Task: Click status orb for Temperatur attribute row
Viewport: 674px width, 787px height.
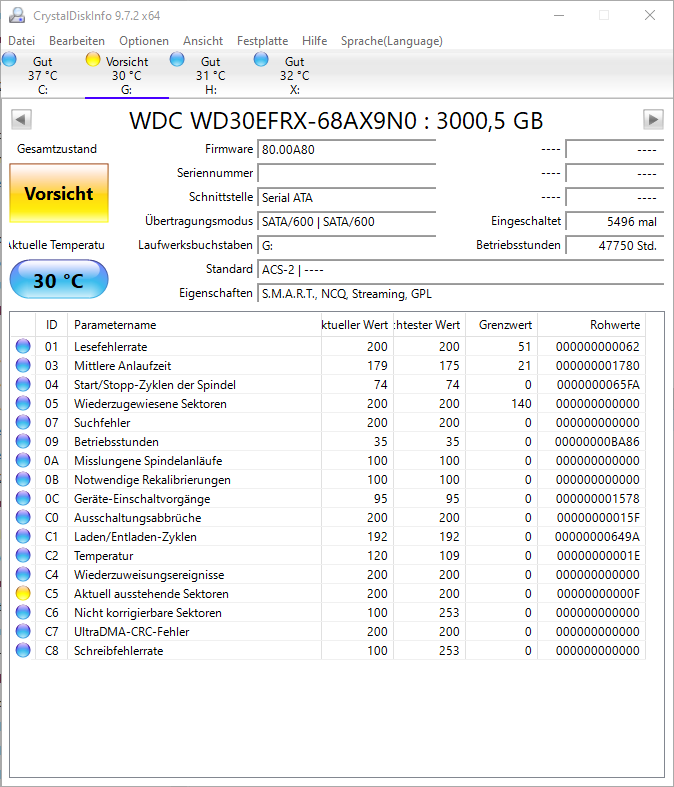Action: click(x=23, y=556)
